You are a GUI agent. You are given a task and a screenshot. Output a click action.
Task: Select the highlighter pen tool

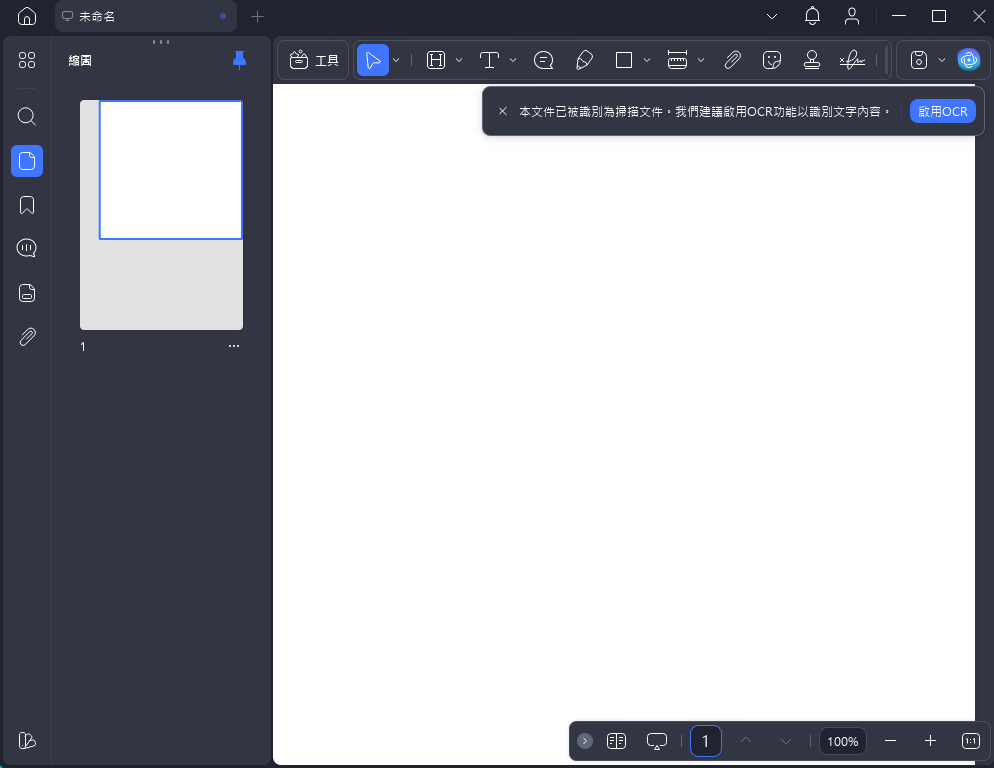tap(585, 60)
